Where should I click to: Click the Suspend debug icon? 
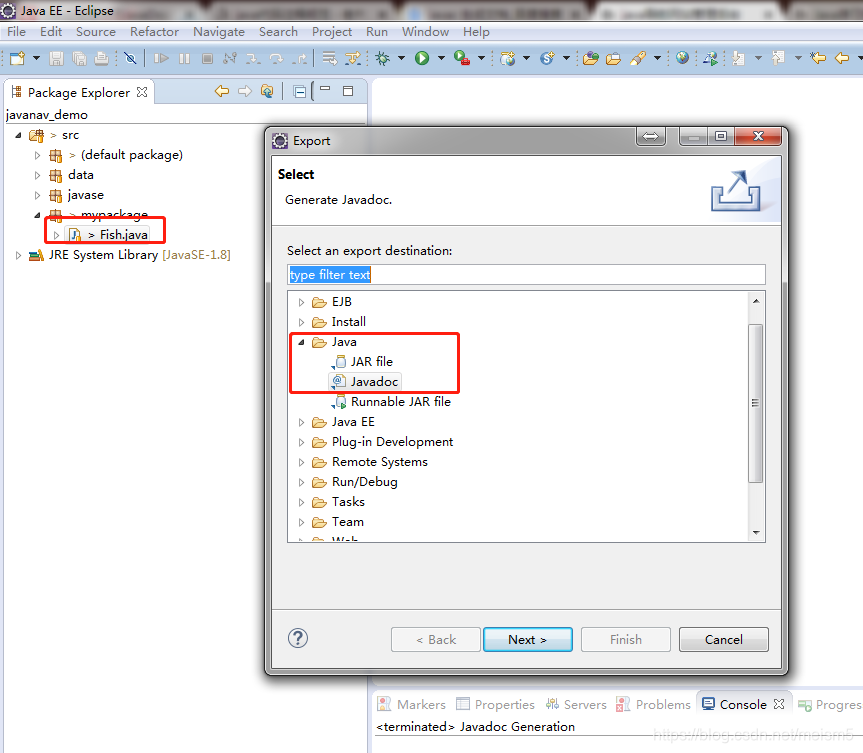[x=184, y=58]
